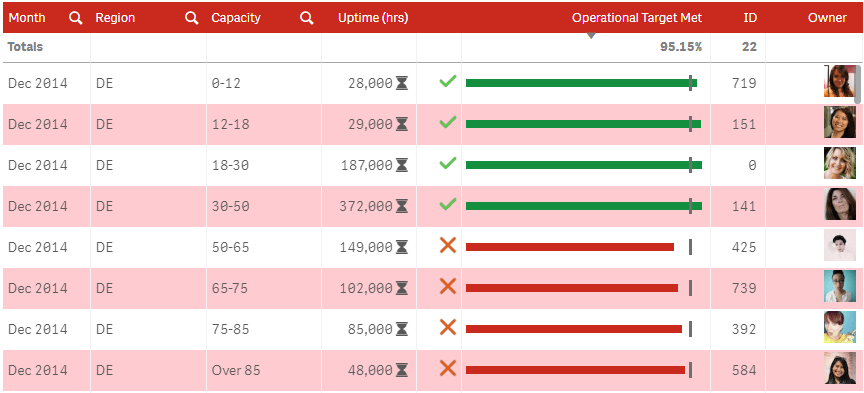864x393 pixels.
Task: Click the totals ID value 22
Action: coord(749,47)
